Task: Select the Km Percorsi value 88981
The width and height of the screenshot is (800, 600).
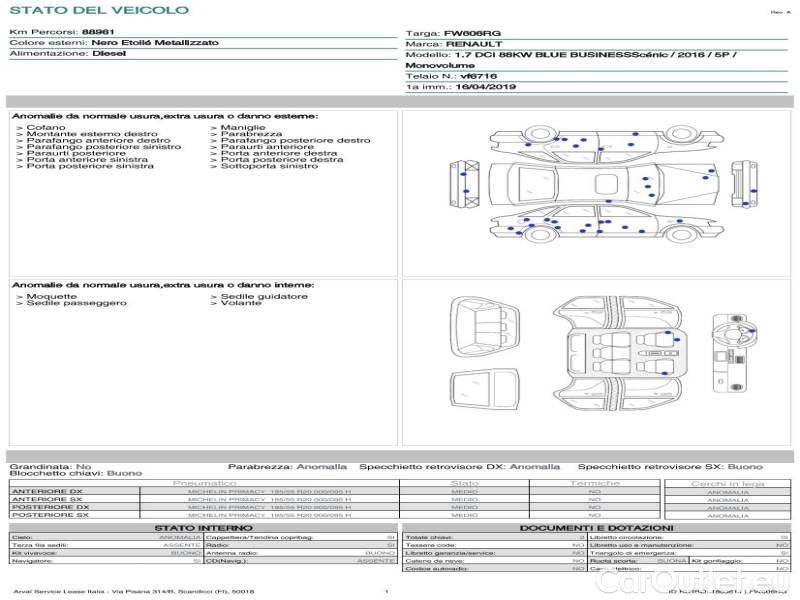Action: (98, 32)
